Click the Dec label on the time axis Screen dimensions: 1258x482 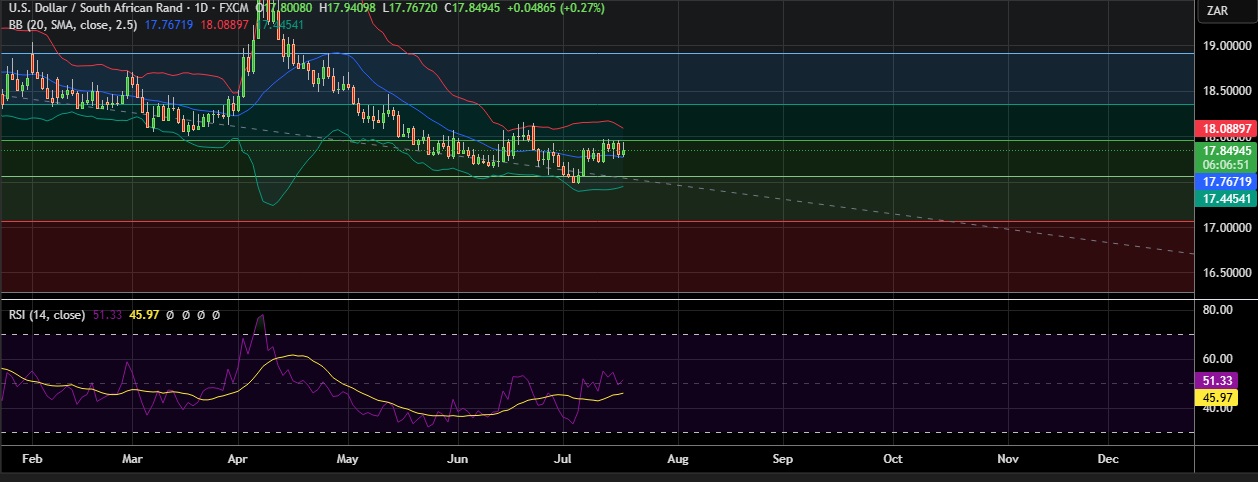1107,459
